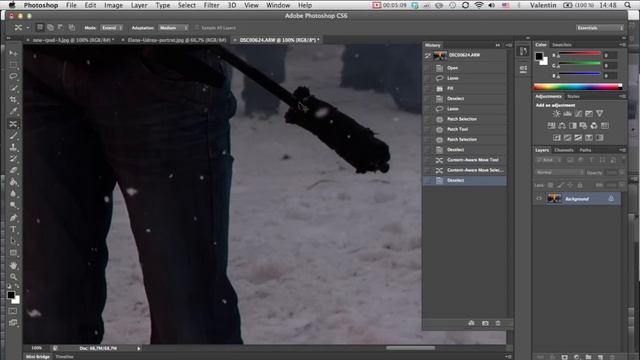
Task: Open the Select menu
Action: [x=187, y=5]
